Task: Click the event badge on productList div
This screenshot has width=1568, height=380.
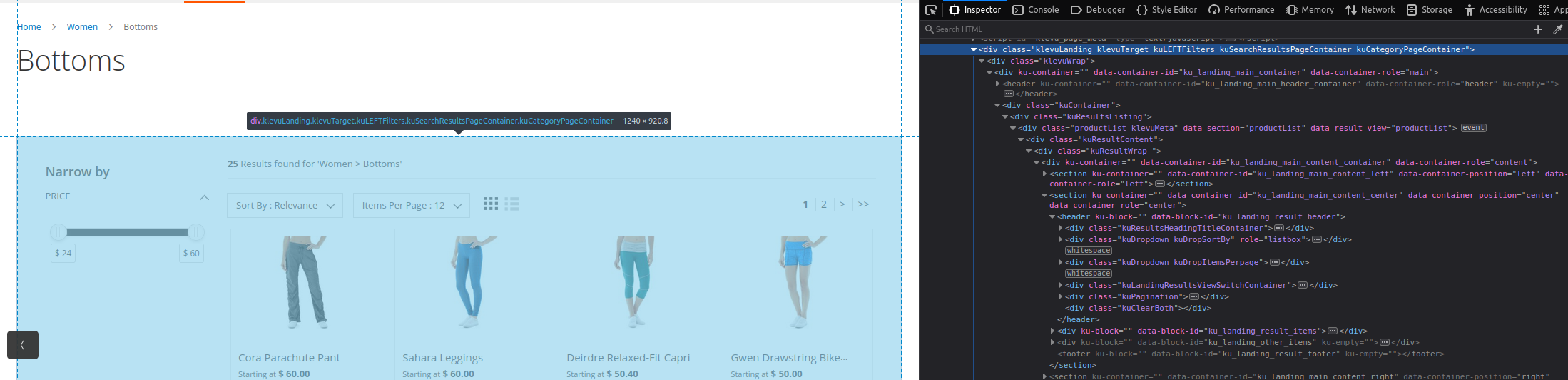Action: click(x=1473, y=128)
